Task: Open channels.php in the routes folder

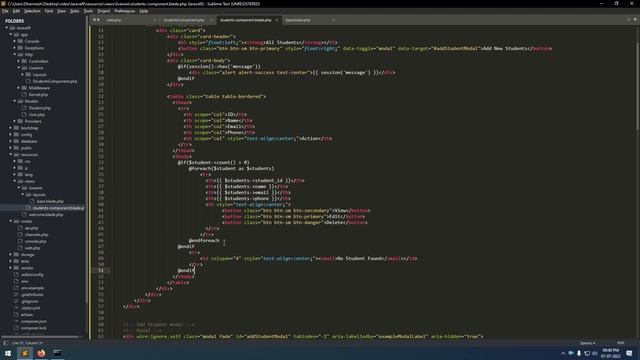Action: [36, 235]
